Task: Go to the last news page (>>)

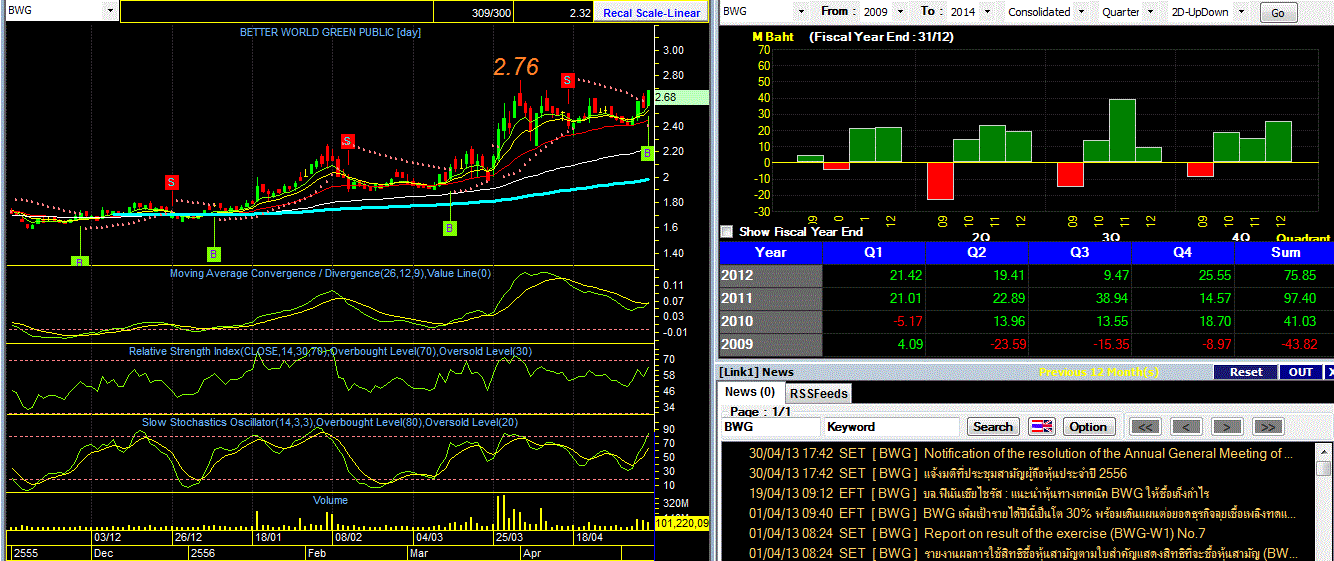Action: 1267,427
